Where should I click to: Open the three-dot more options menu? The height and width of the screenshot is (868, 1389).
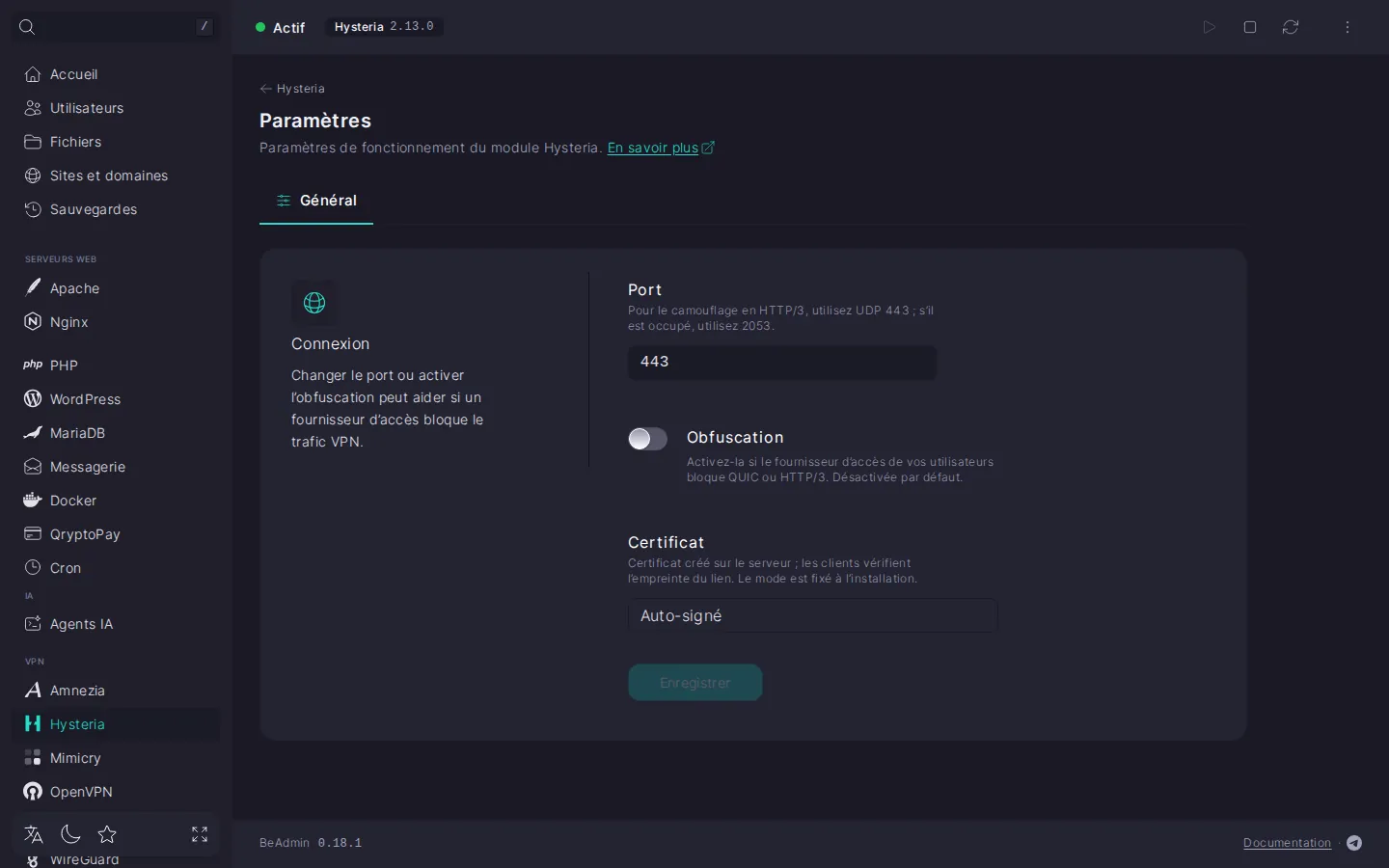point(1348,27)
